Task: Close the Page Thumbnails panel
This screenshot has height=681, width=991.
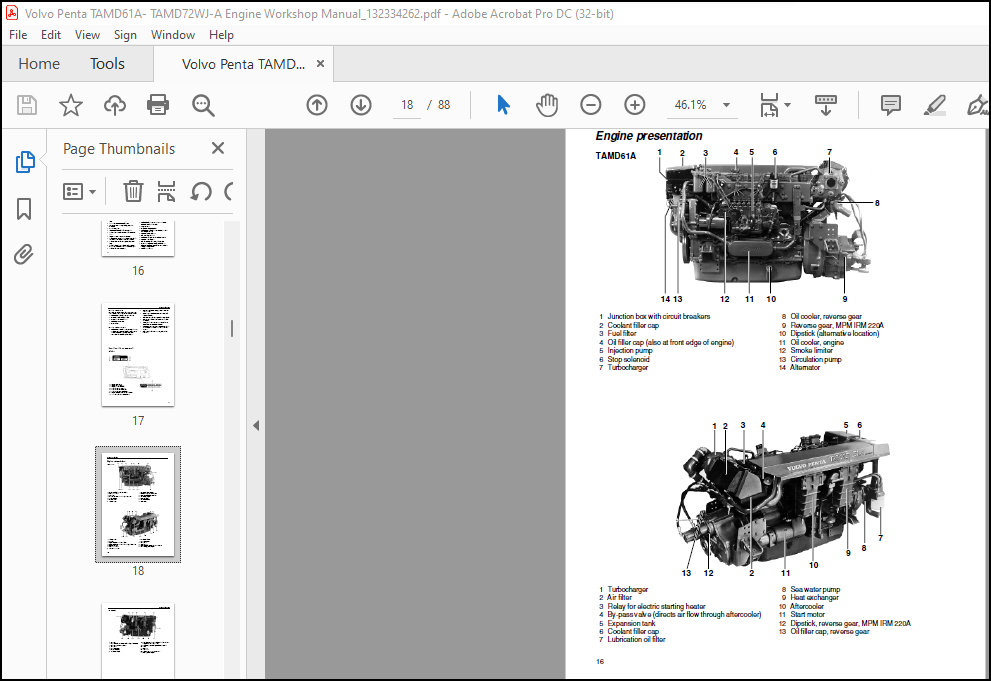Action: 218,148
